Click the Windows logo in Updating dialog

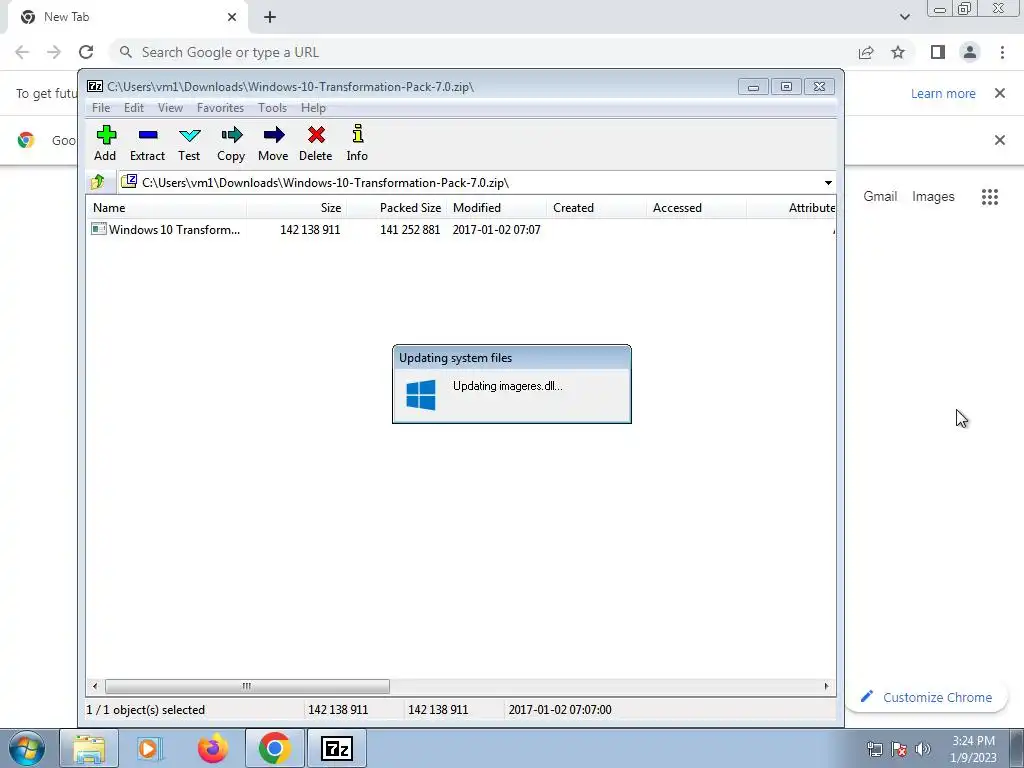(421, 394)
